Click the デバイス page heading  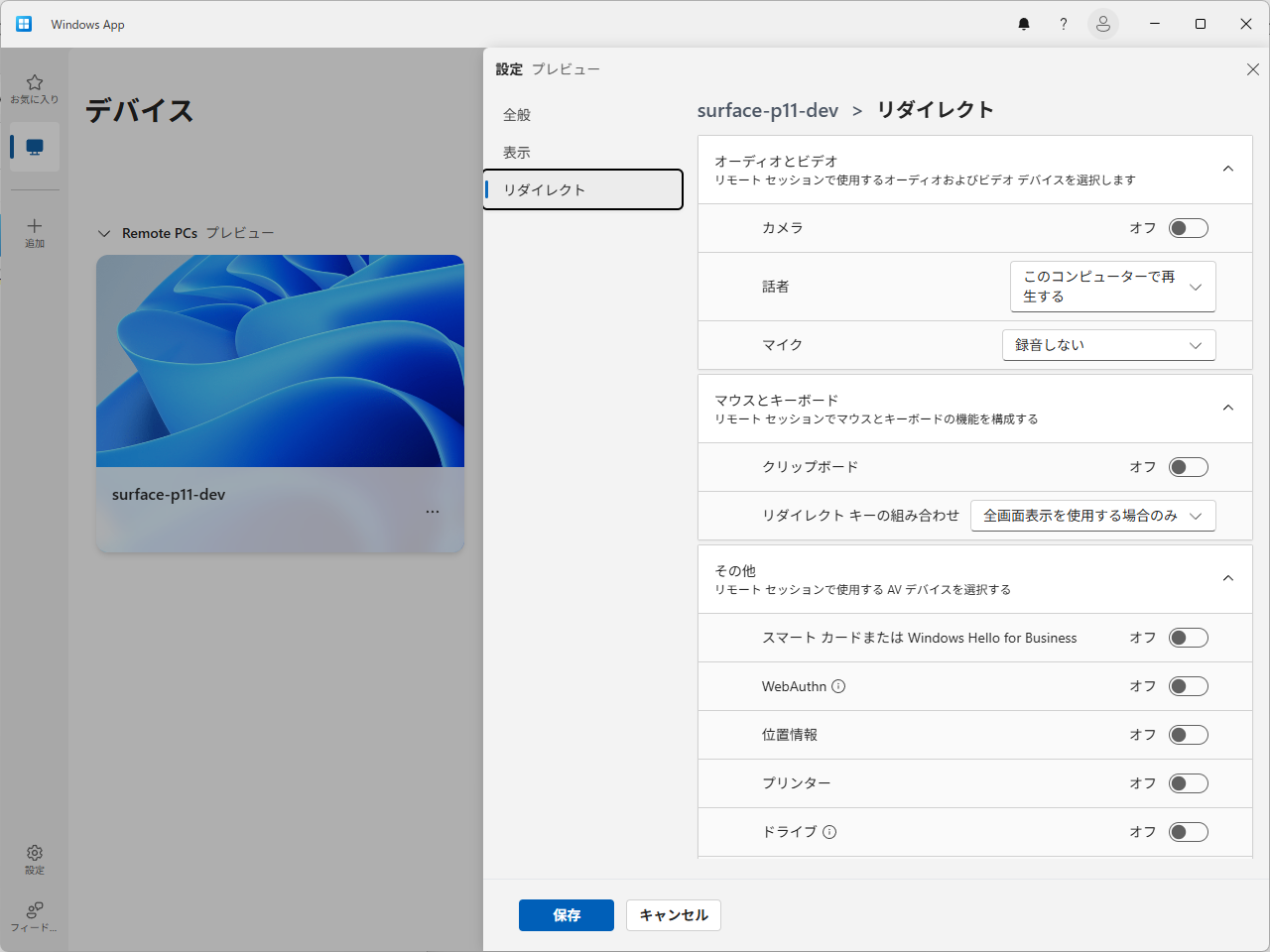(x=140, y=110)
